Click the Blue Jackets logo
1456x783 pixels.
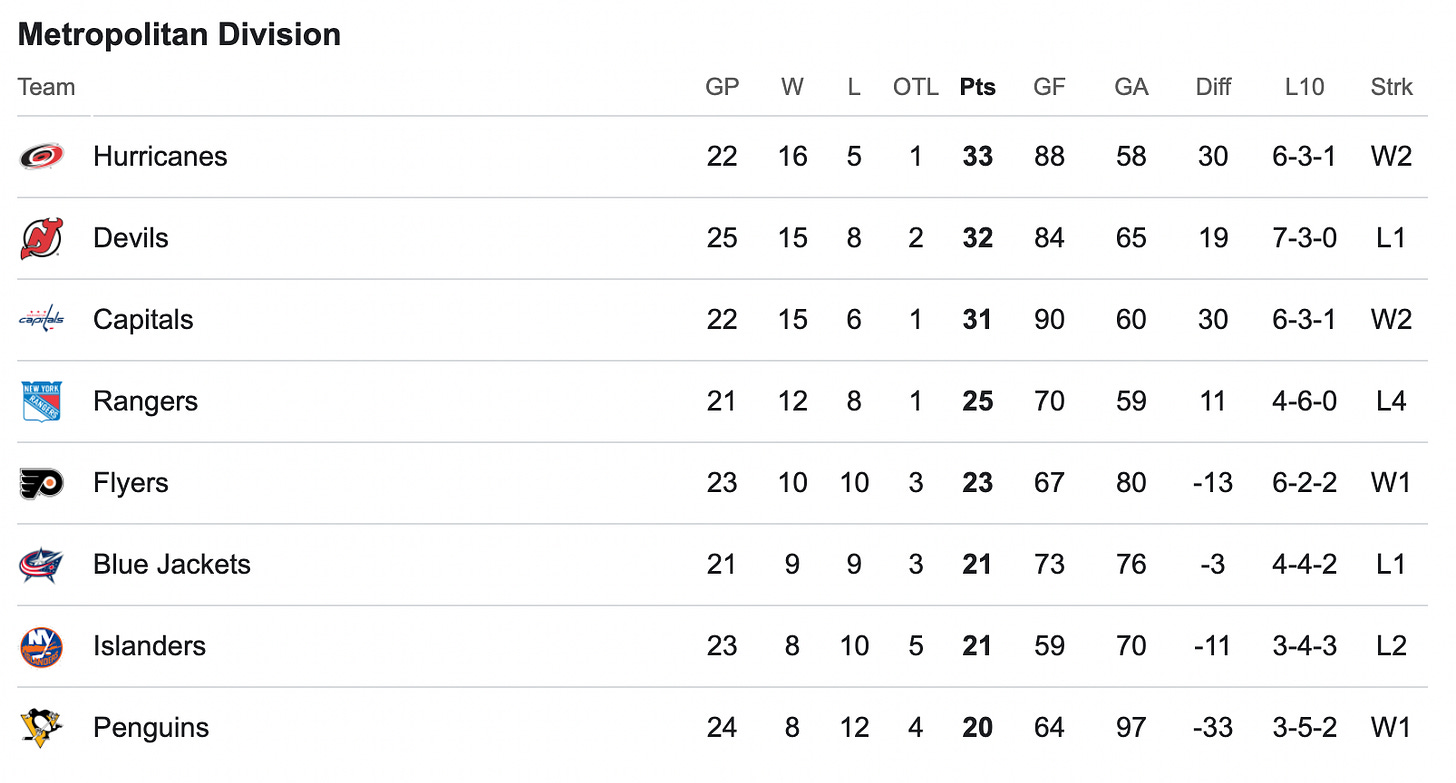coord(41,565)
